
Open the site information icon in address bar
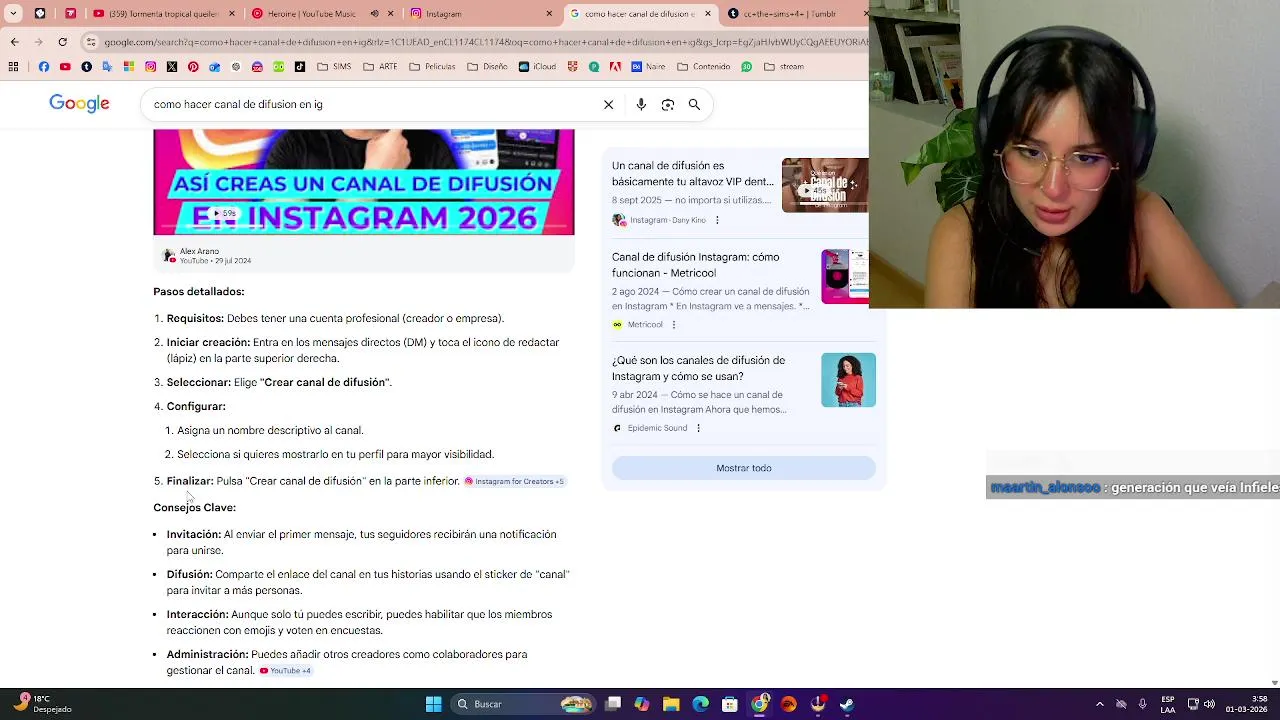point(91,42)
